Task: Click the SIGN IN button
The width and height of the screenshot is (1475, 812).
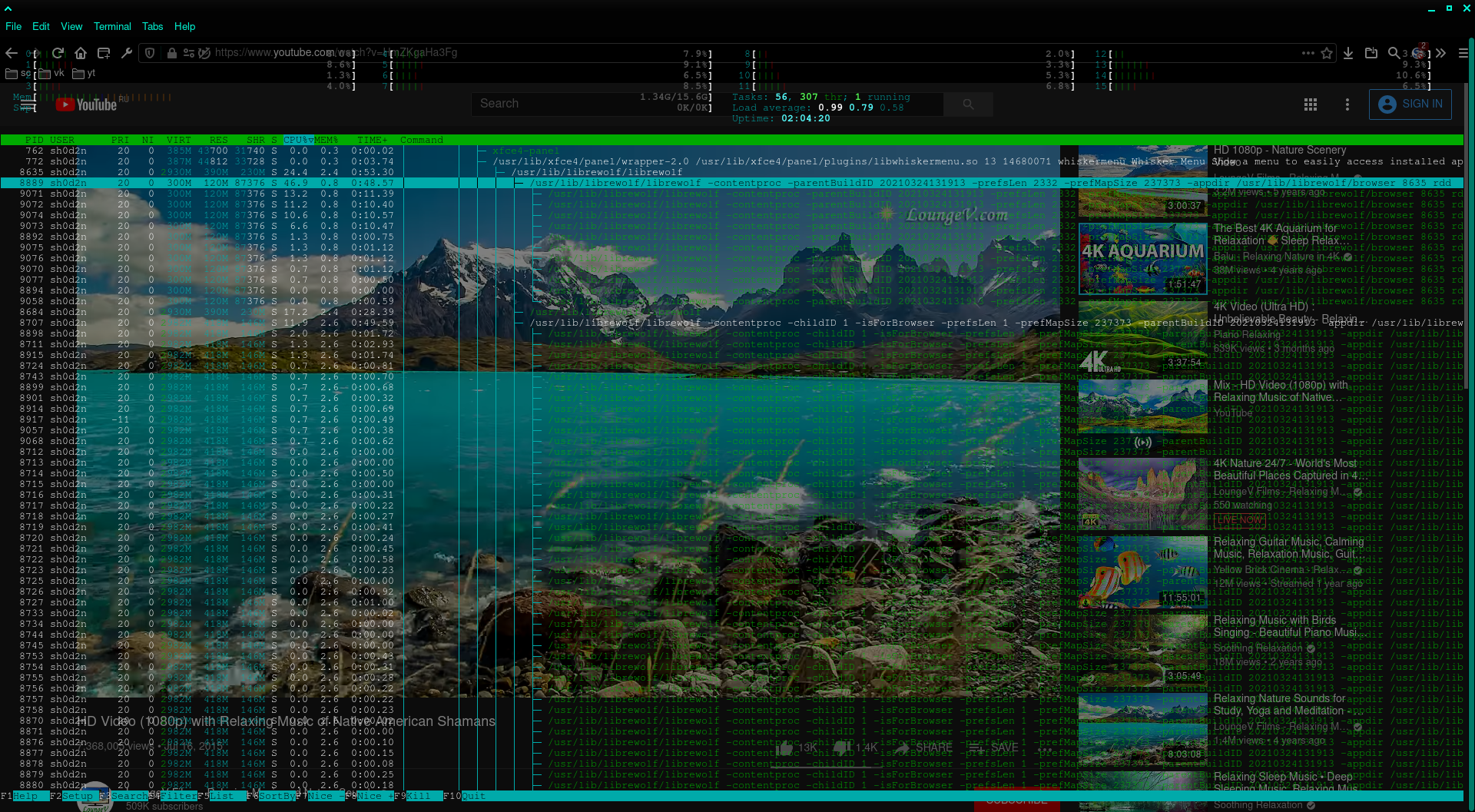Action: tap(1410, 104)
